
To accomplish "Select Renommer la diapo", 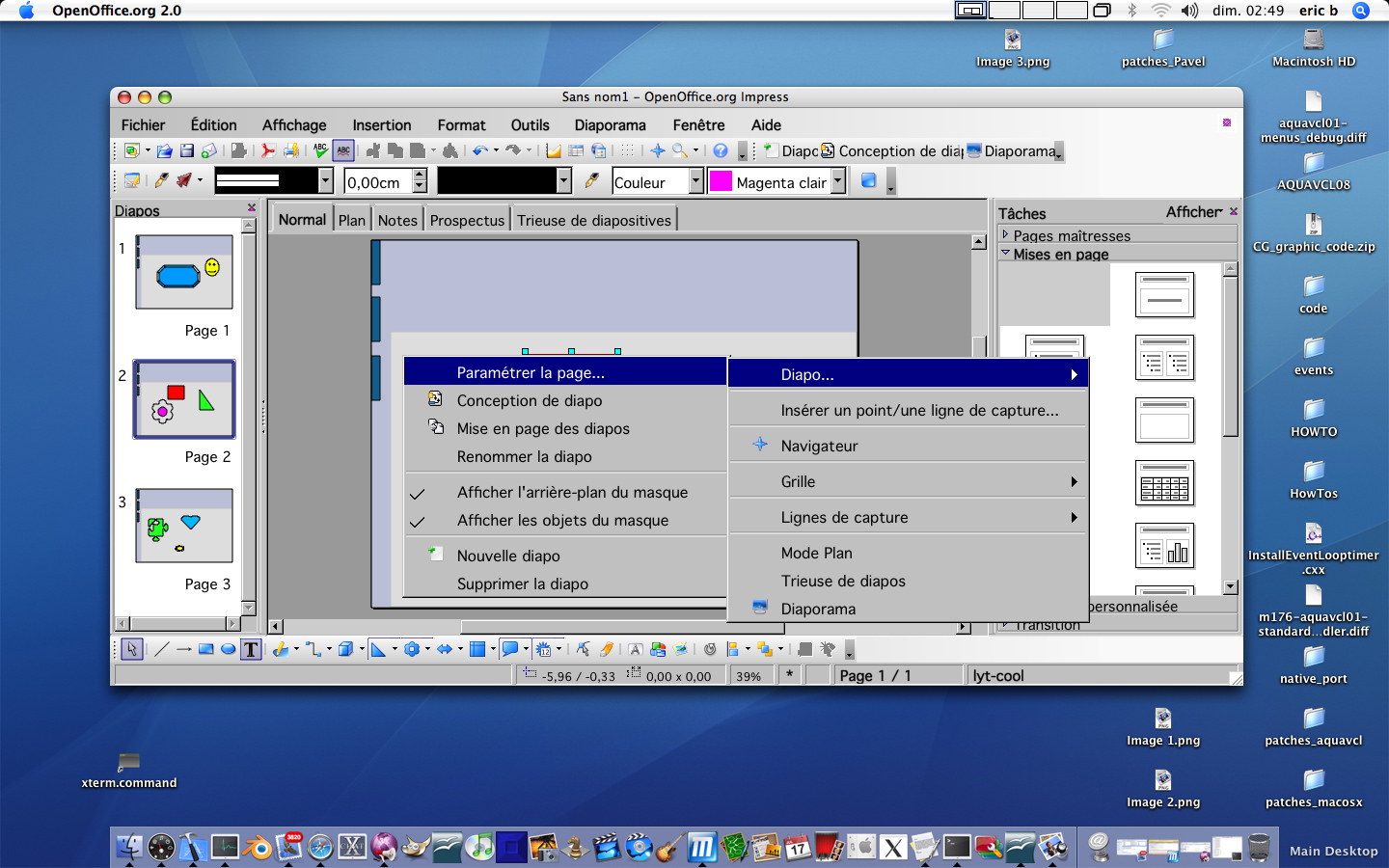I will (x=564, y=457).
